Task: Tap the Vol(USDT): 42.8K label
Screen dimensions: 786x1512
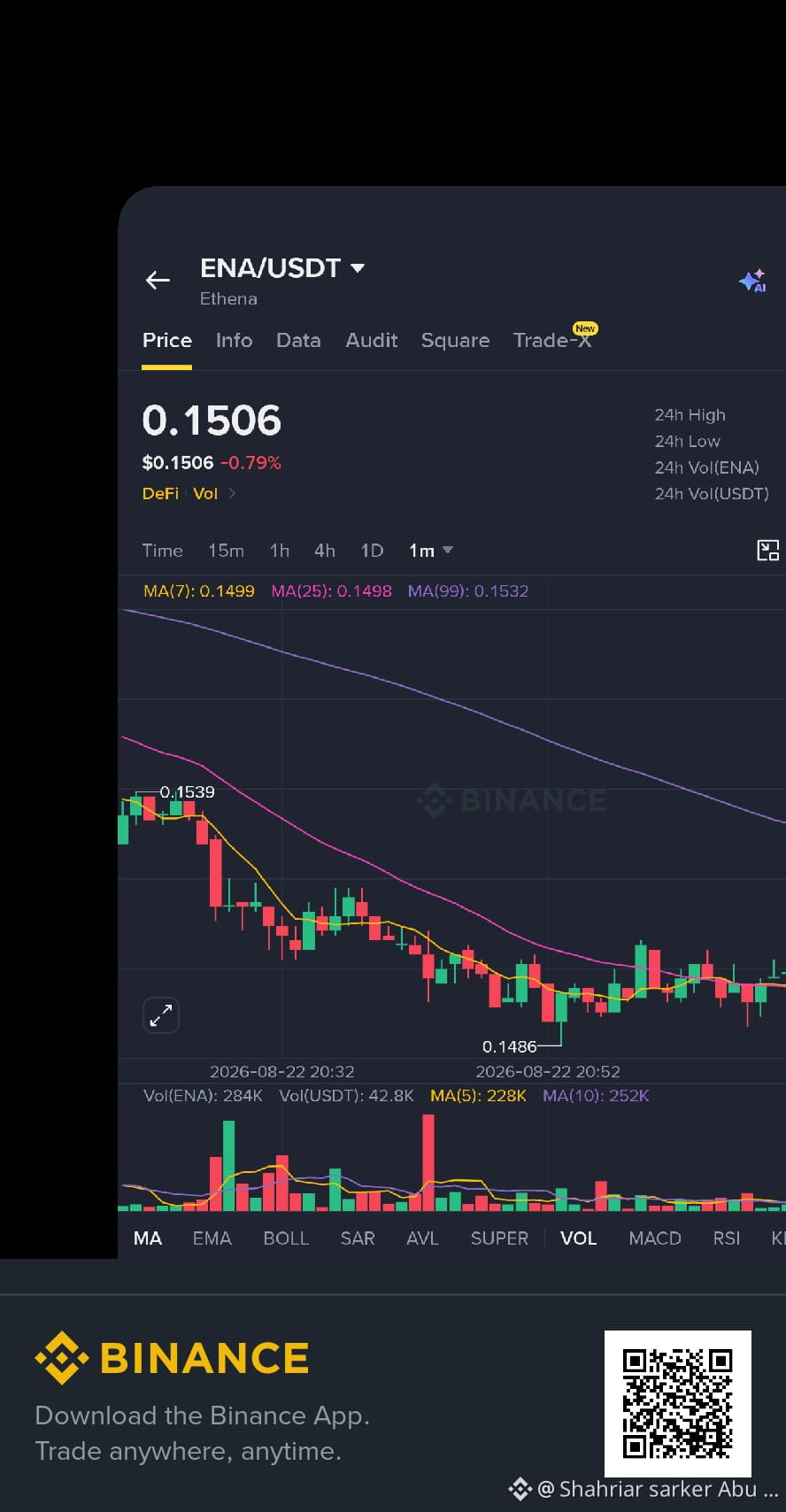Action: coord(346,1096)
